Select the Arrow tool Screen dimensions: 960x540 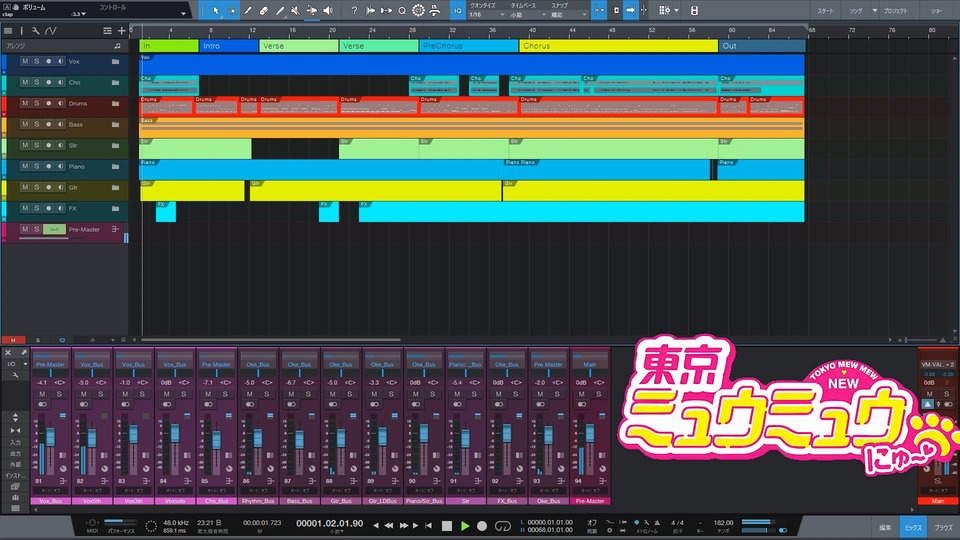coord(216,10)
